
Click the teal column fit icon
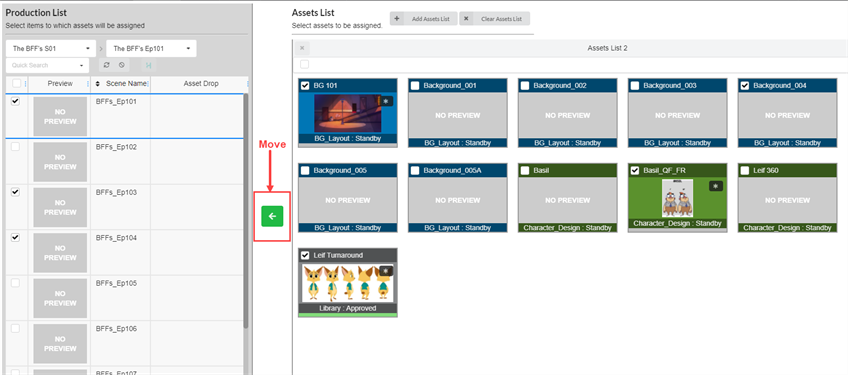click(148, 65)
